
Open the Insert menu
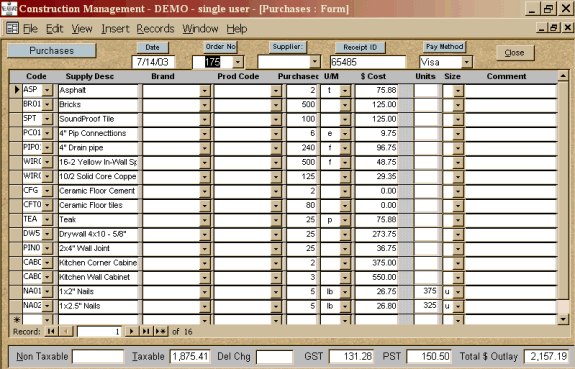pyautogui.click(x=115, y=29)
